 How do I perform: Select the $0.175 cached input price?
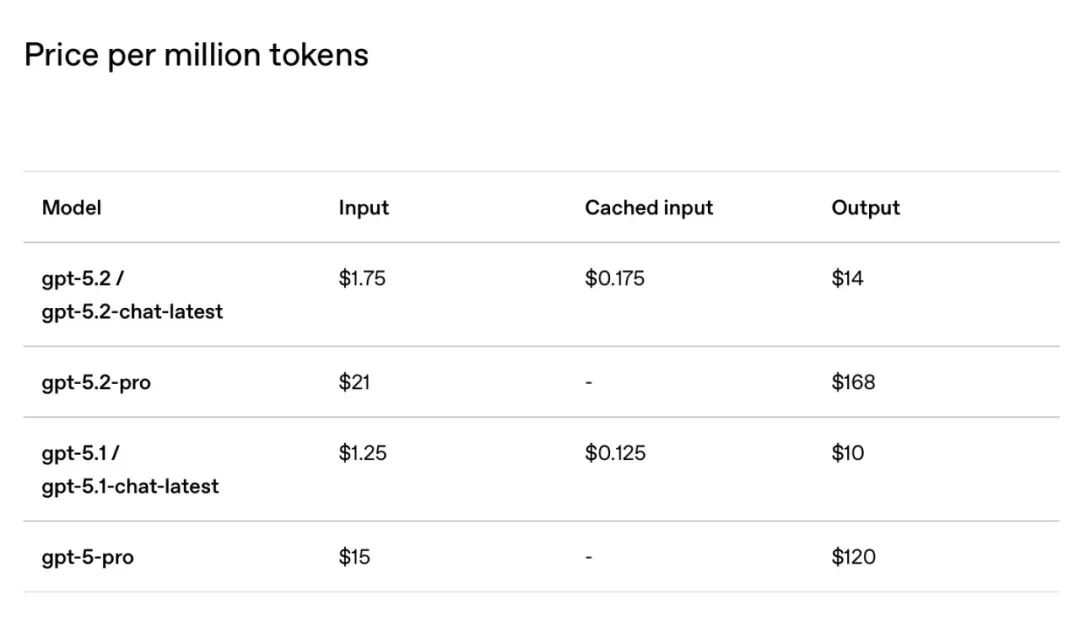tap(615, 279)
